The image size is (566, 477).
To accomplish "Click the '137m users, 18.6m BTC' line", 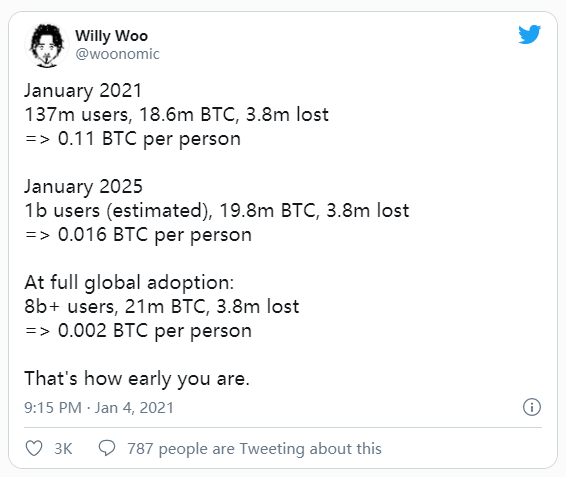I will point(177,114).
